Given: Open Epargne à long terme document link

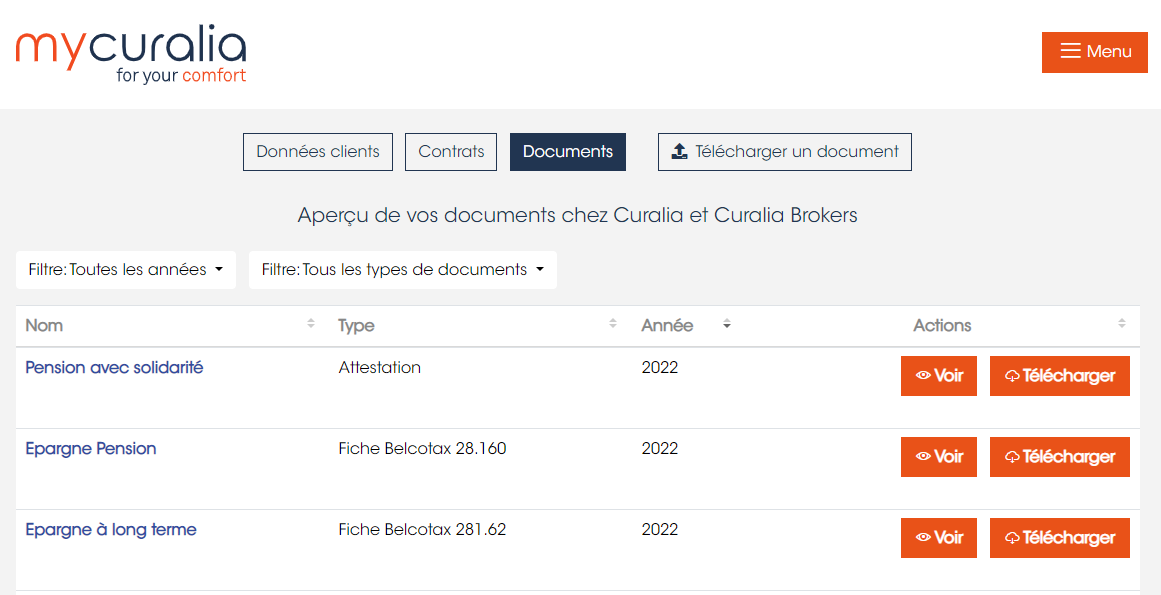Looking at the screenshot, I should click(111, 530).
